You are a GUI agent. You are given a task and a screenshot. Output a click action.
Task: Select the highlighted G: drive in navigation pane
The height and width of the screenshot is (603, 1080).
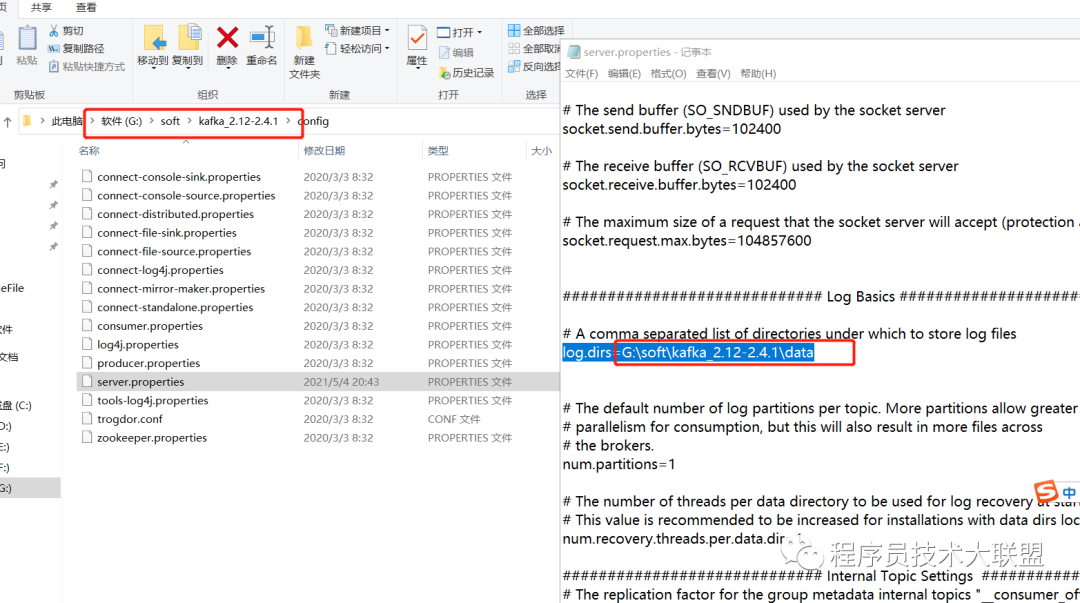pyautogui.click(x=30, y=488)
